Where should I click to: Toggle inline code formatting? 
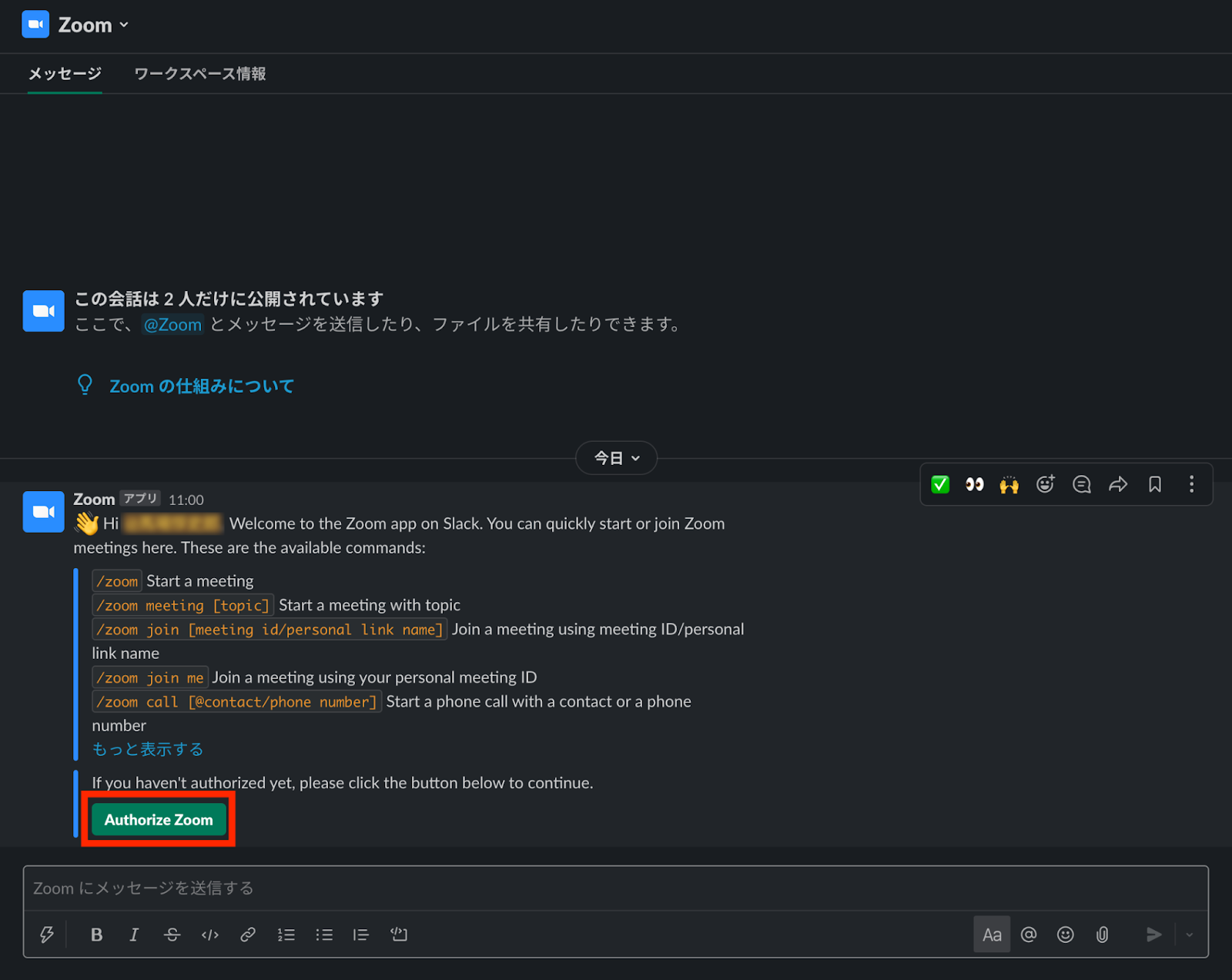209,935
